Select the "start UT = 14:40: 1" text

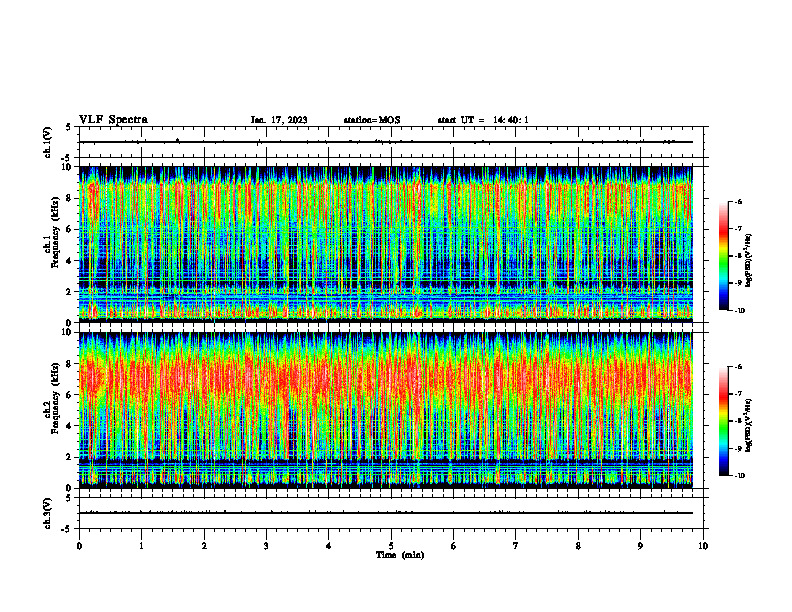(x=483, y=120)
